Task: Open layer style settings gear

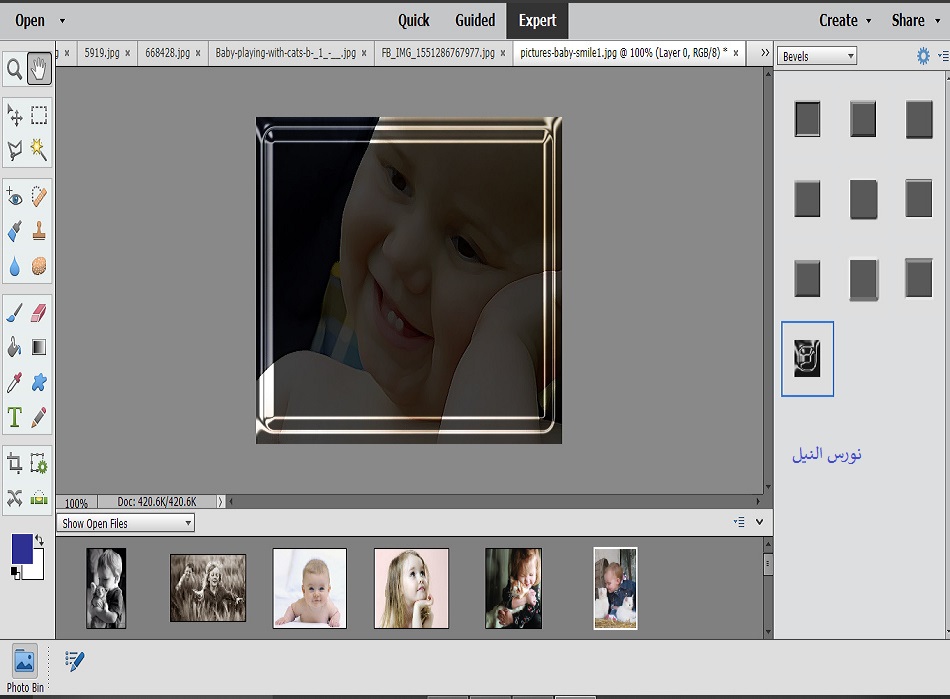Action: coord(923,56)
